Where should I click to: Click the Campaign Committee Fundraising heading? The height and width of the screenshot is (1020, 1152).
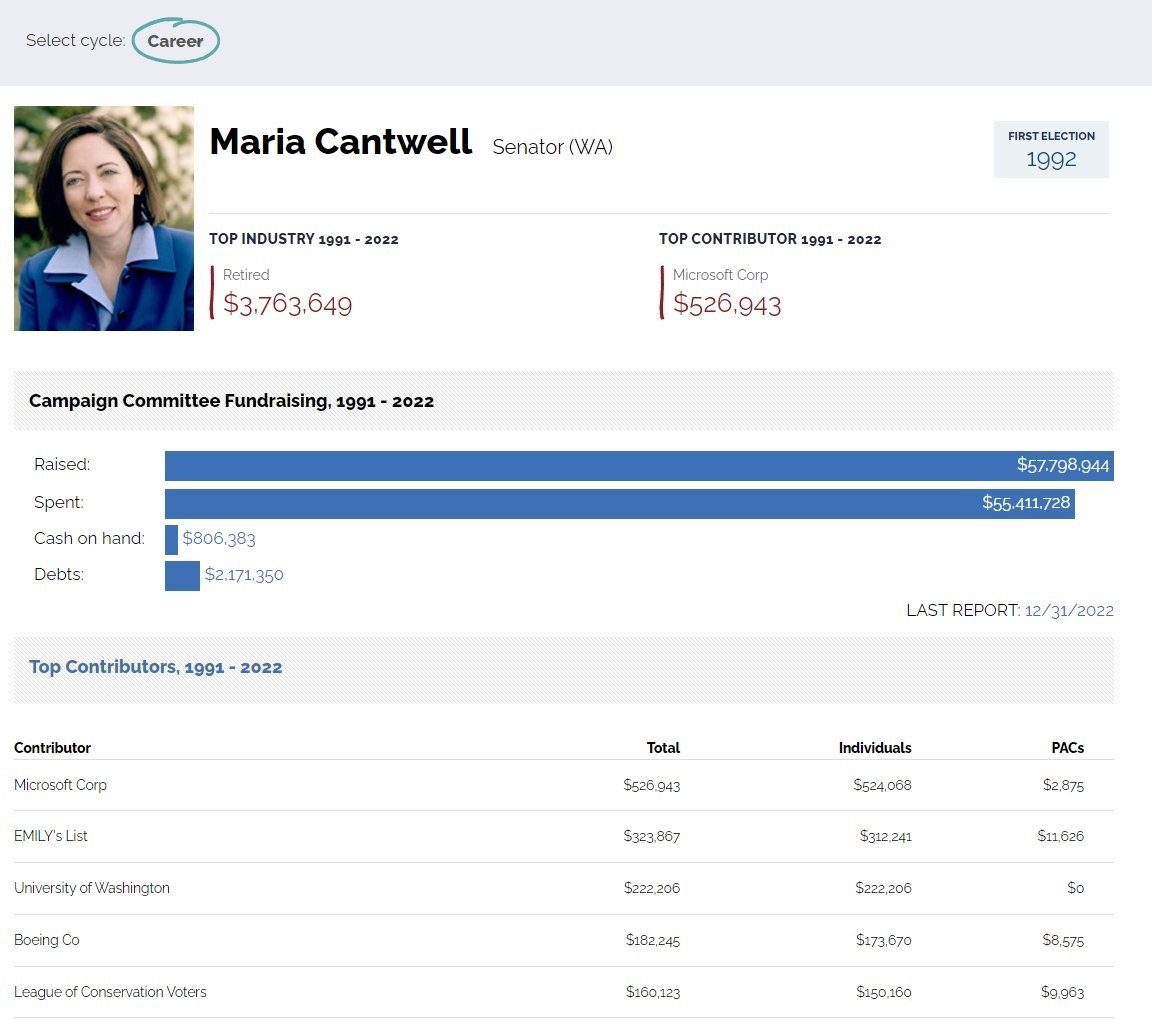pos(231,401)
